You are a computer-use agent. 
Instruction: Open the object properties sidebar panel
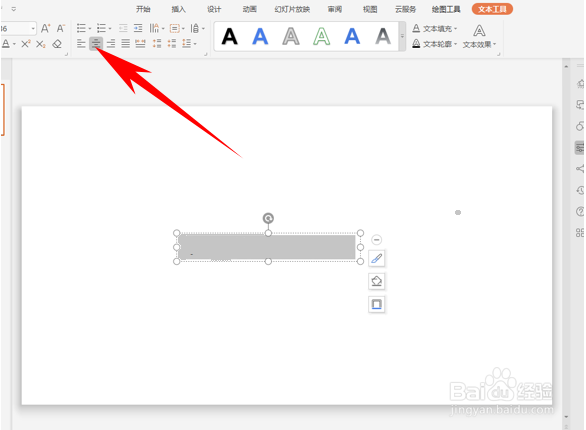coord(580,148)
